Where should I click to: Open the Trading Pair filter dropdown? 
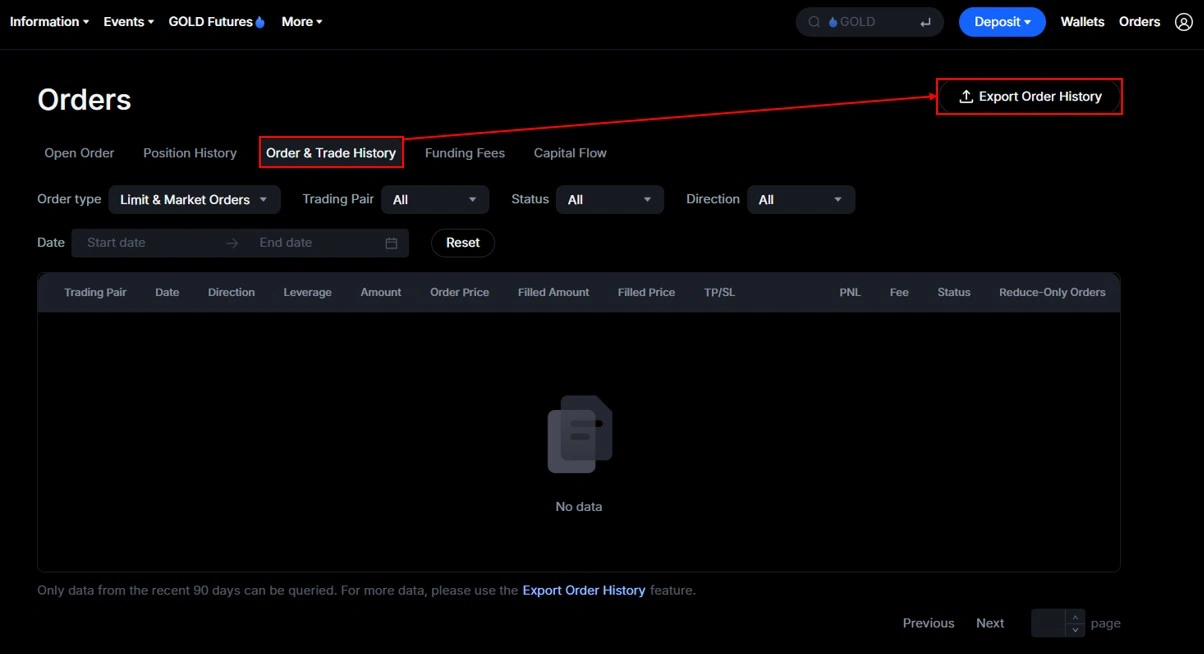435,200
